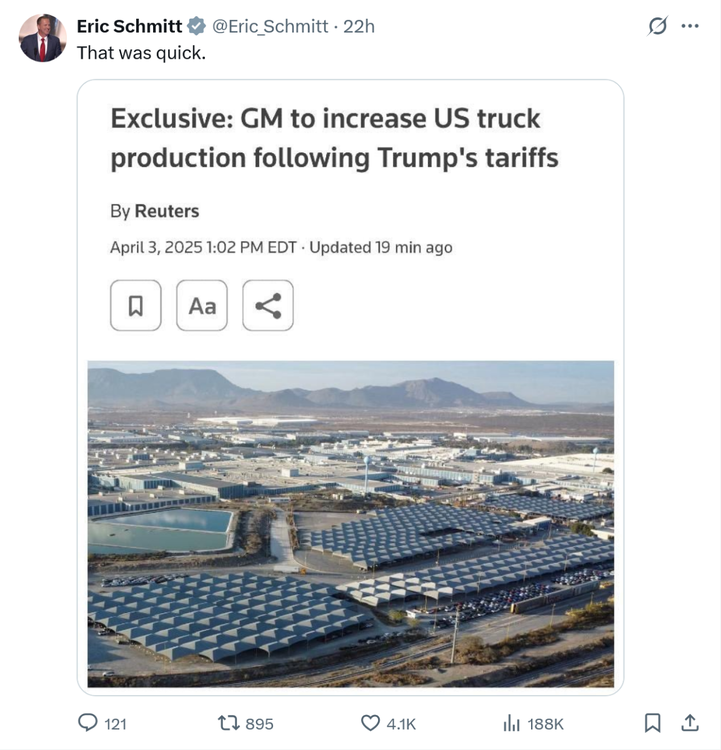This screenshot has height=750, width=721.
Task: Open the GM plant aerial photo
Action: point(350,523)
